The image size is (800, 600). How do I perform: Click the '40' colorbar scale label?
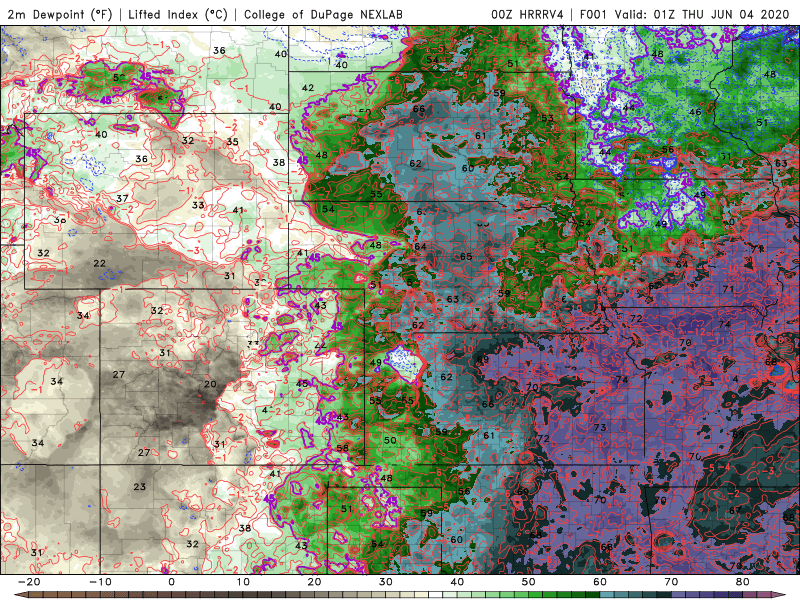point(457,582)
